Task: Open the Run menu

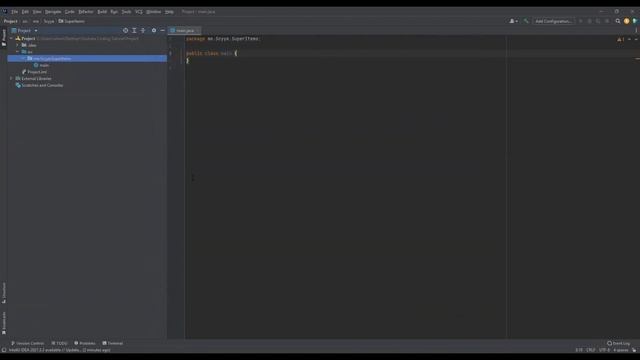Action: pos(114,12)
